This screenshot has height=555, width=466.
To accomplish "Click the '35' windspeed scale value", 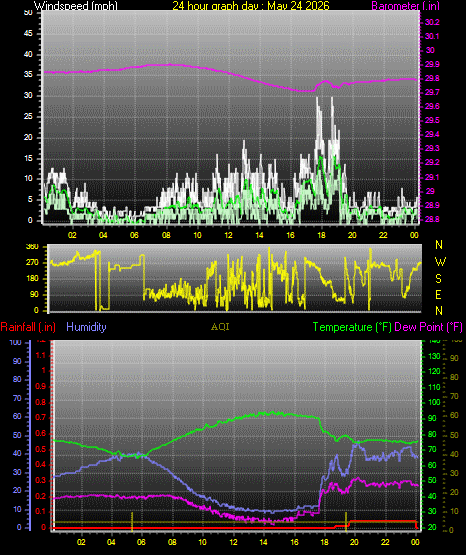I will (28, 75).
